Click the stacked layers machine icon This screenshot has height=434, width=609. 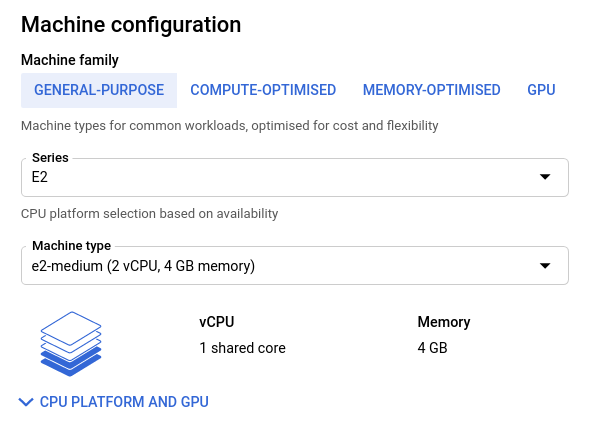(x=71, y=343)
